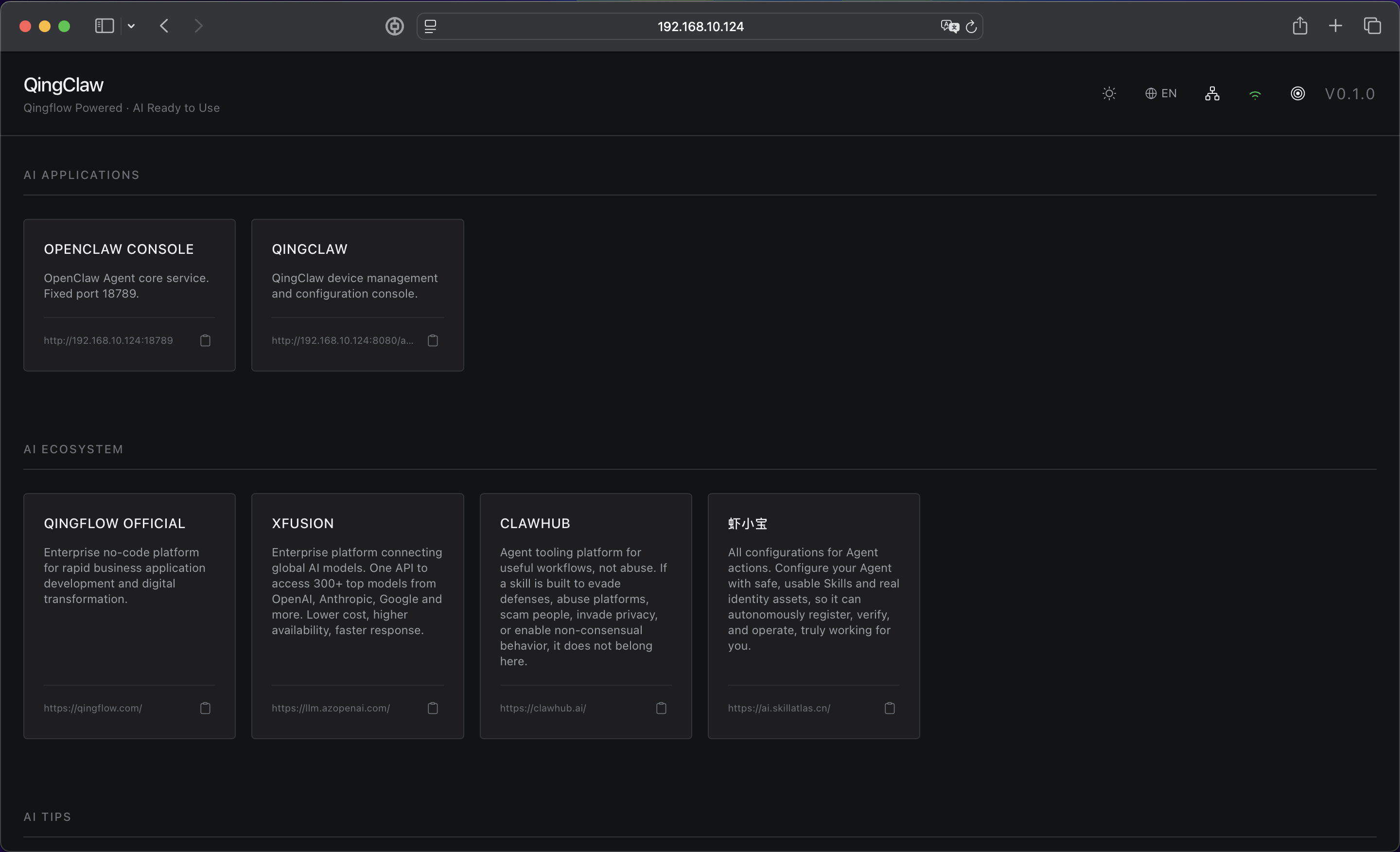The width and height of the screenshot is (1400, 852).
Task: Click the translate page icon
Action: click(x=949, y=26)
